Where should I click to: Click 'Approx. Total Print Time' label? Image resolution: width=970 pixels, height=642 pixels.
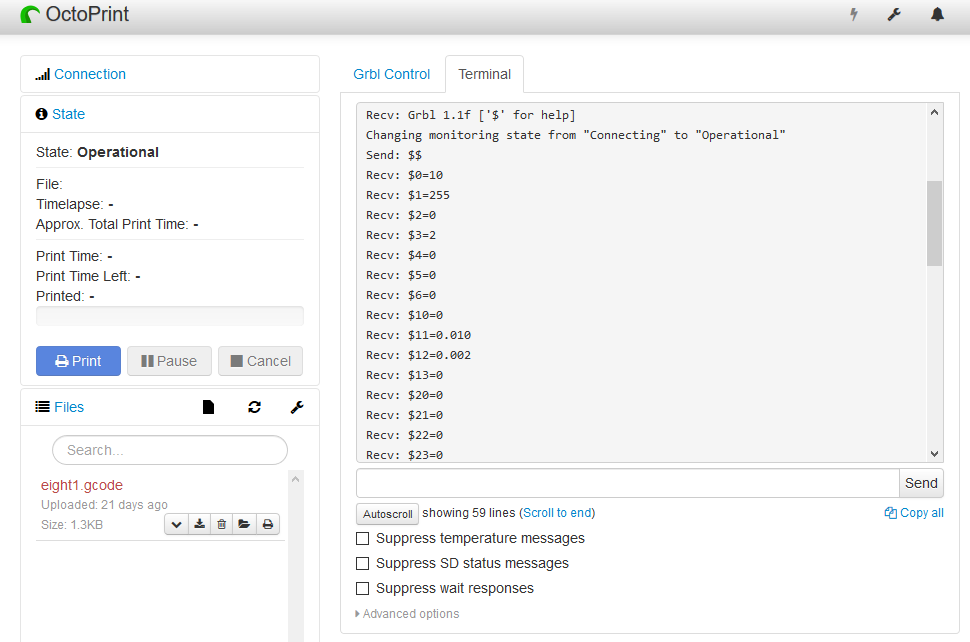pyautogui.click(x=112, y=224)
